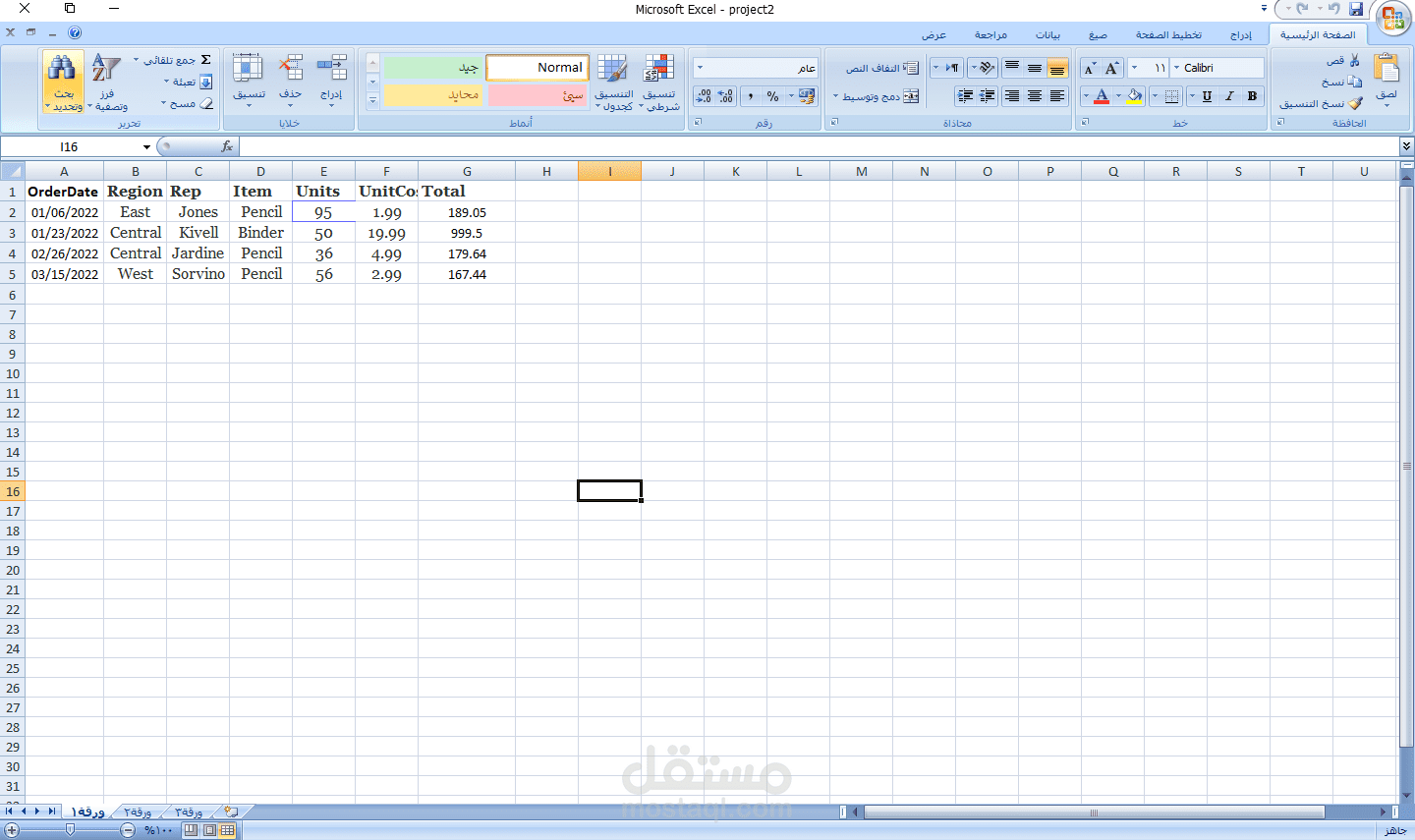Apply the percent style (%) format
This screenshot has height=840, width=1415.
[773, 96]
